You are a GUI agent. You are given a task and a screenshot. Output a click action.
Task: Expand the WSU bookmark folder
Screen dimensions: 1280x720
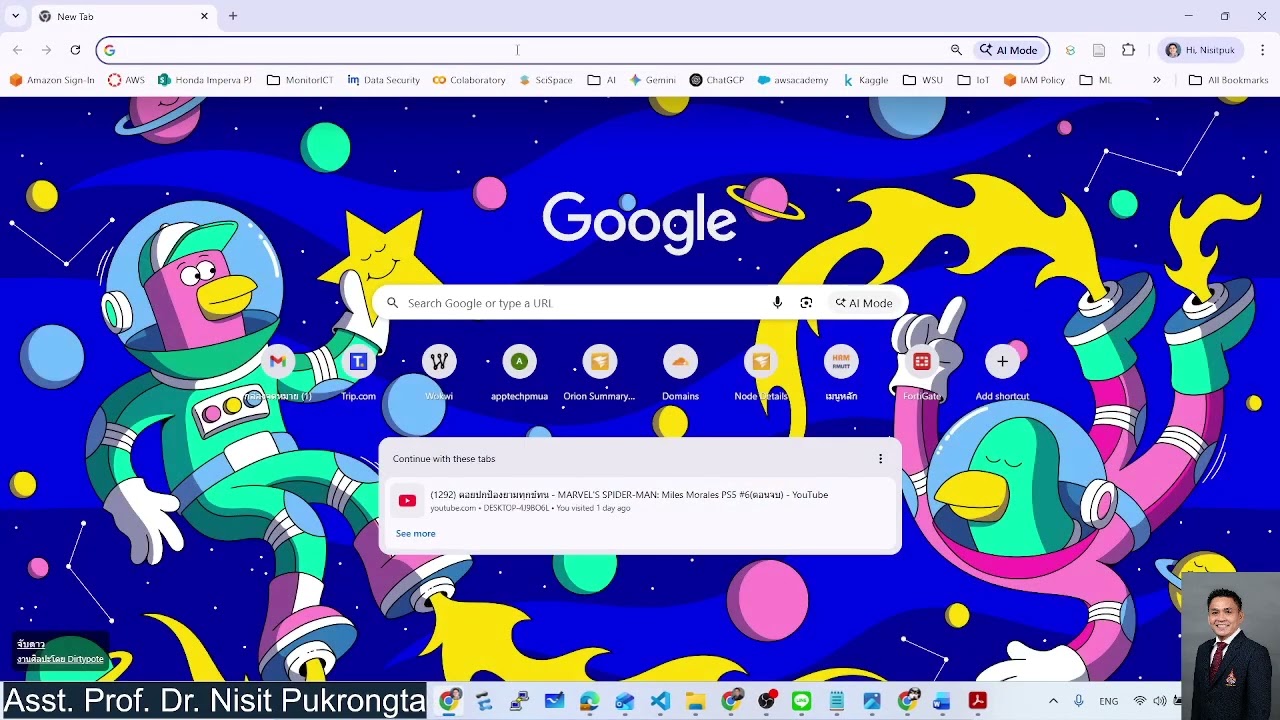click(x=923, y=80)
